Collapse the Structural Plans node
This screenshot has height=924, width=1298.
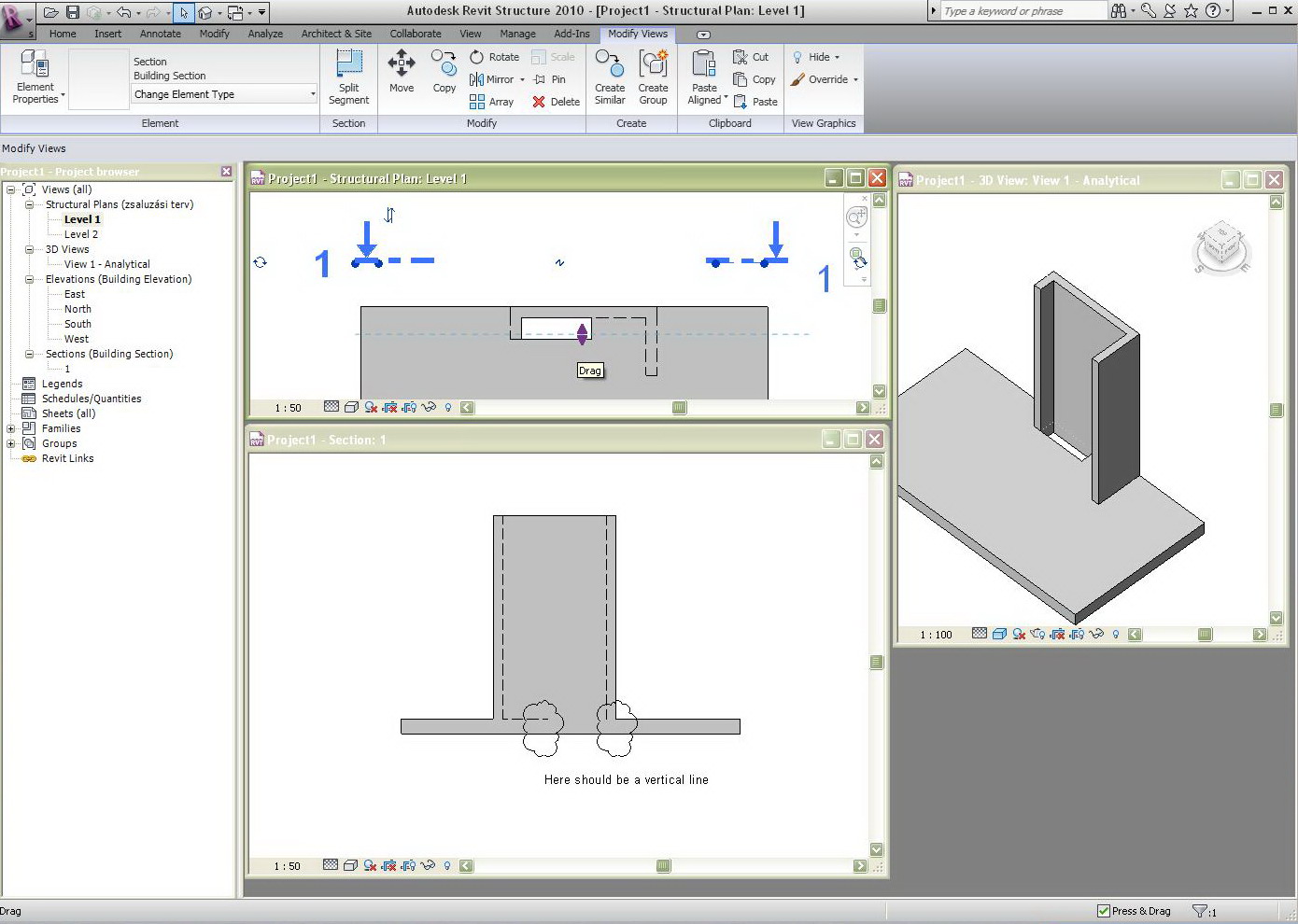[29, 204]
